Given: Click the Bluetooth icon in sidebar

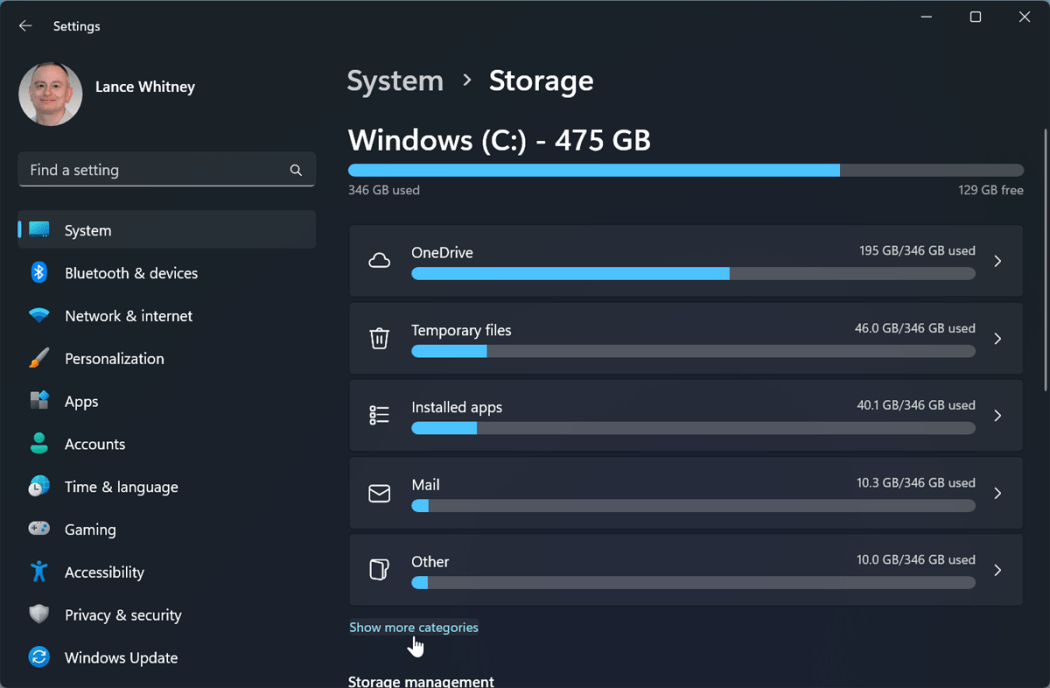Looking at the screenshot, I should pos(39,273).
